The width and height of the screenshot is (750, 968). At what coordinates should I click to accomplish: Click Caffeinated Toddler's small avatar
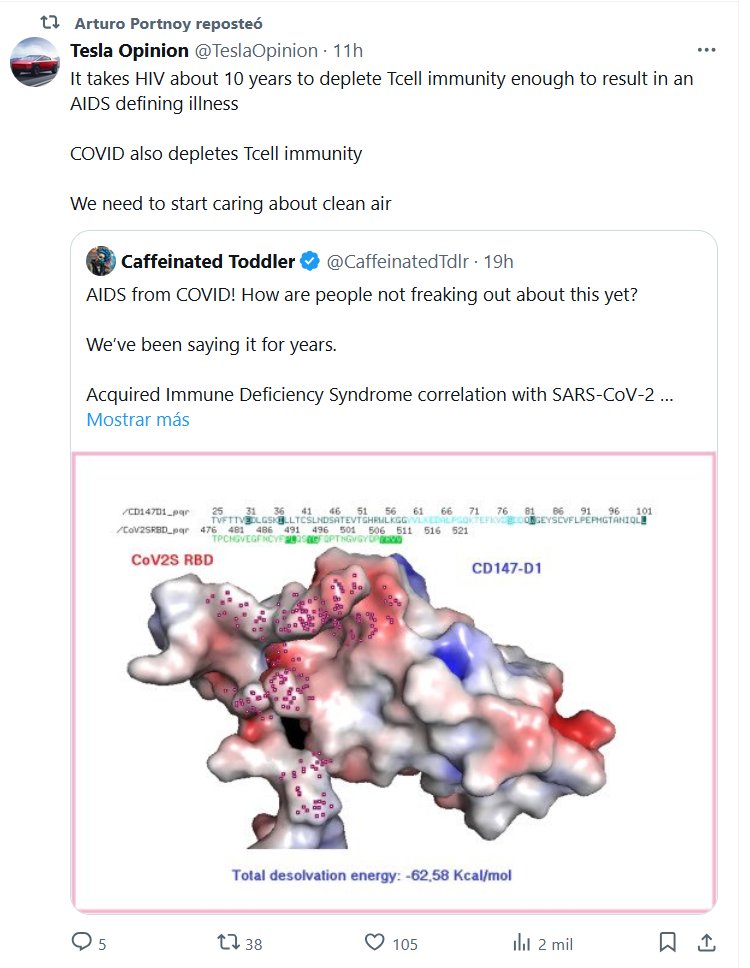tap(100, 262)
